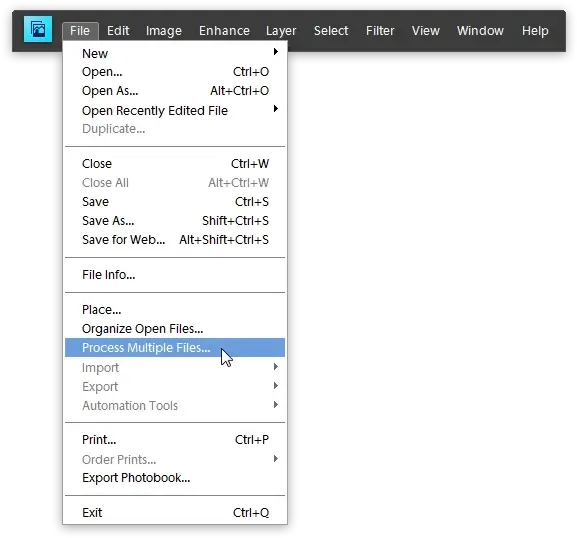Expand the Import submenu
The width and height of the screenshot is (577, 538).
click(x=175, y=367)
